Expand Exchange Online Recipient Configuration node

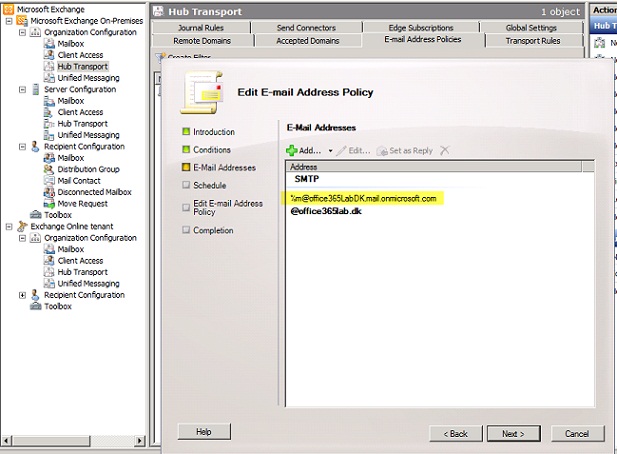coord(22,295)
